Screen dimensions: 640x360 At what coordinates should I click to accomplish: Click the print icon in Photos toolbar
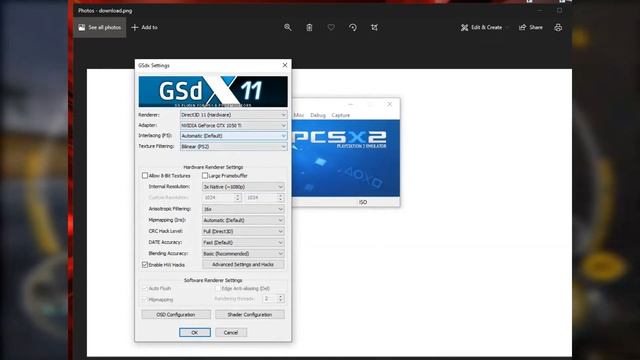pos(558,27)
